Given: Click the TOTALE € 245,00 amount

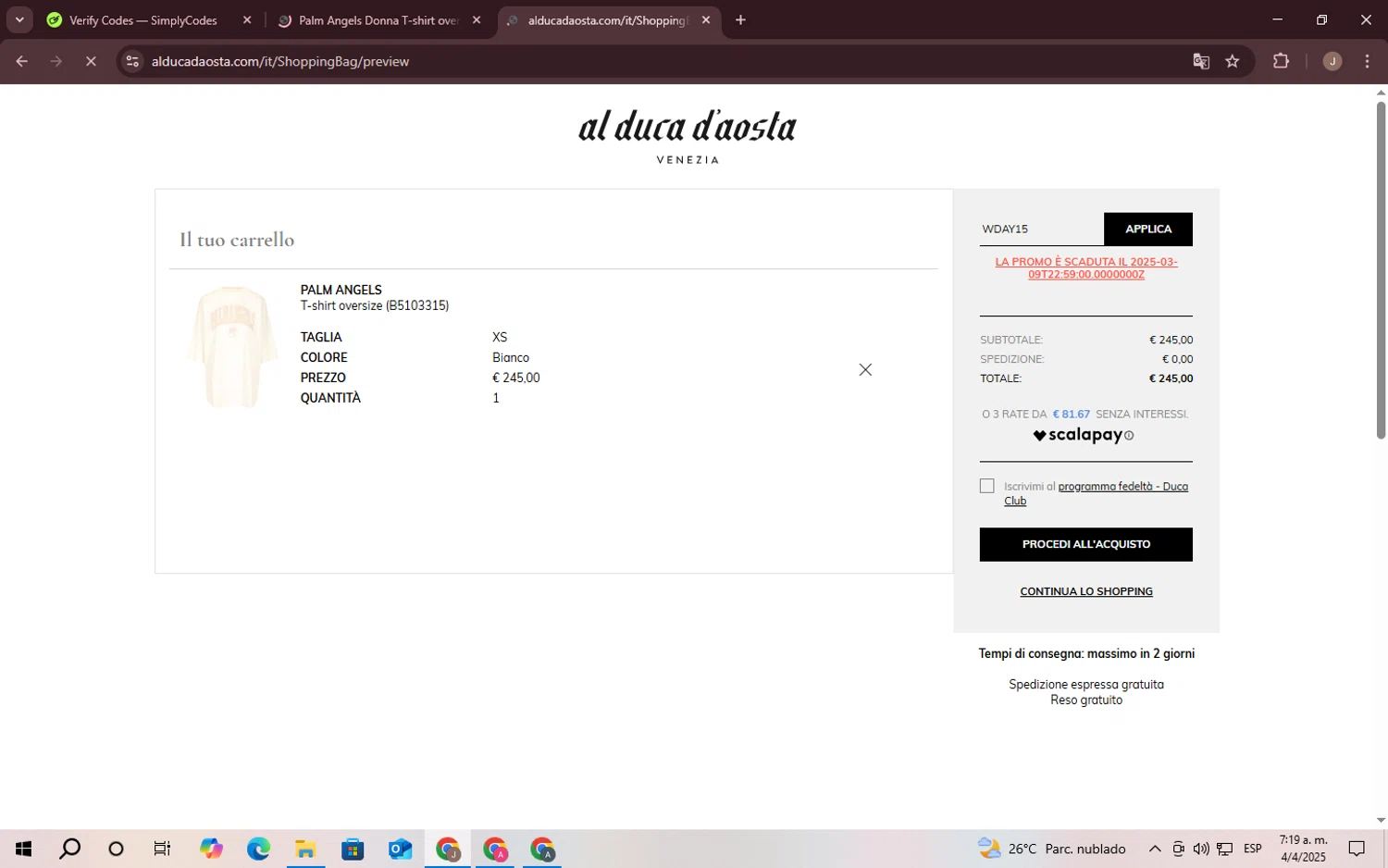Looking at the screenshot, I should 1171,378.
